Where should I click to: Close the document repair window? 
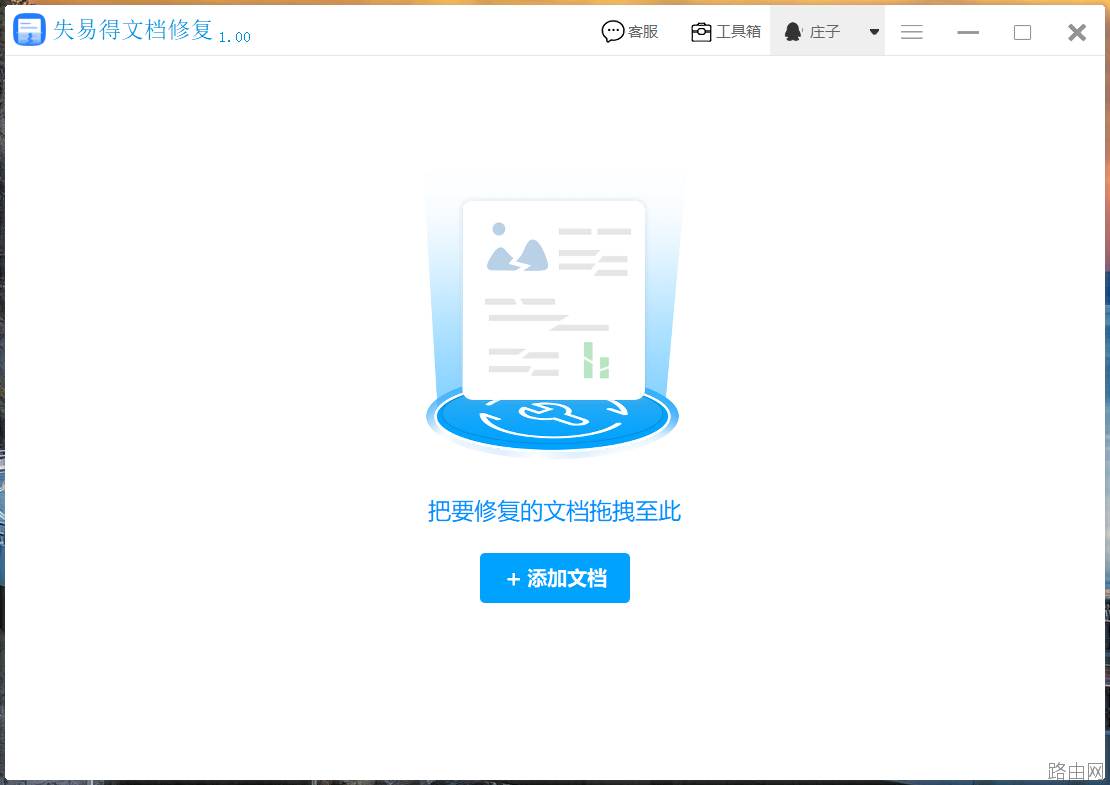[1077, 32]
